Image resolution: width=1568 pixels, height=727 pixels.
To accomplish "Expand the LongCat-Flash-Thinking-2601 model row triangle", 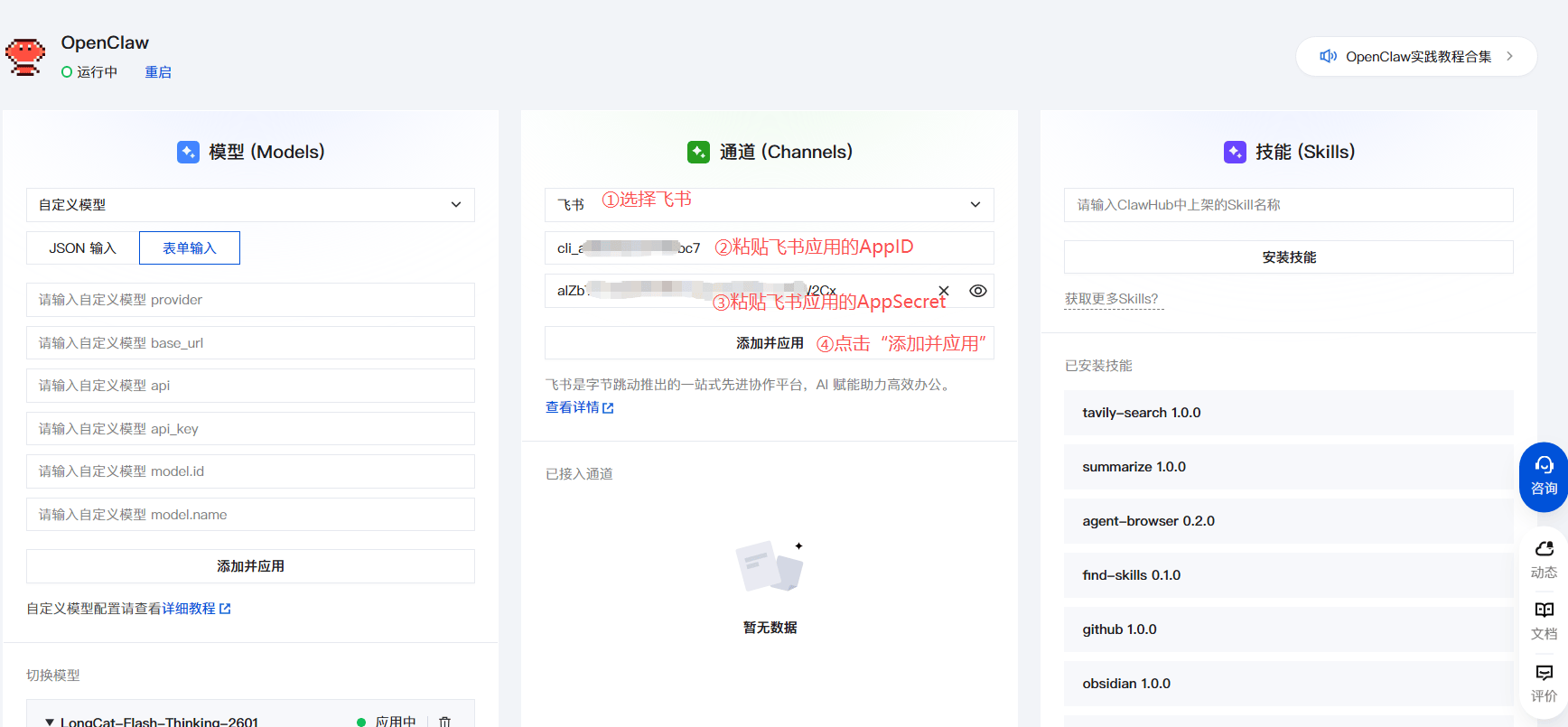I will click(x=50, y=722).
